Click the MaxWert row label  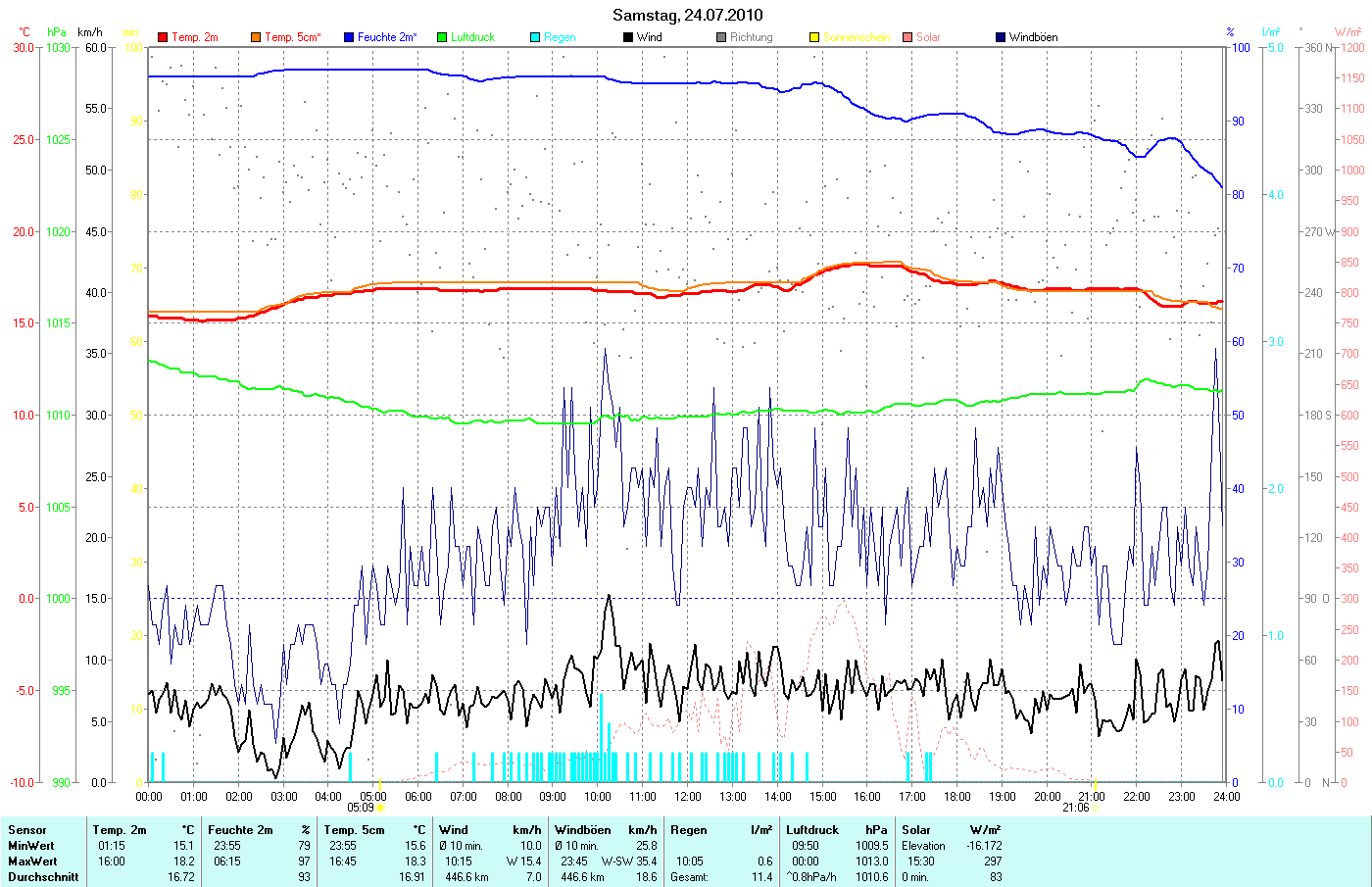[31, 862]
